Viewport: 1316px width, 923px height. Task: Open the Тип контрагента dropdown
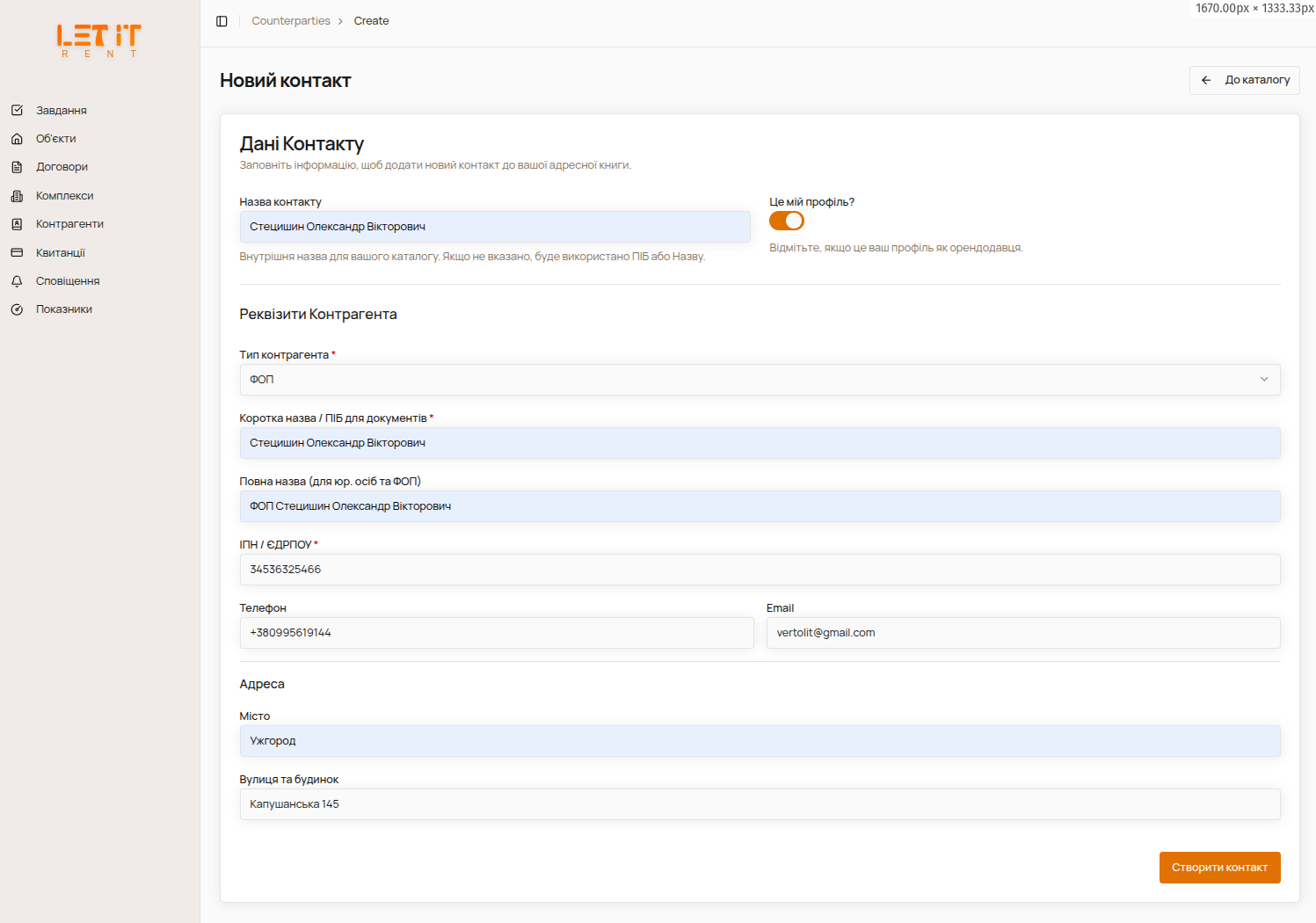[759, 380]
